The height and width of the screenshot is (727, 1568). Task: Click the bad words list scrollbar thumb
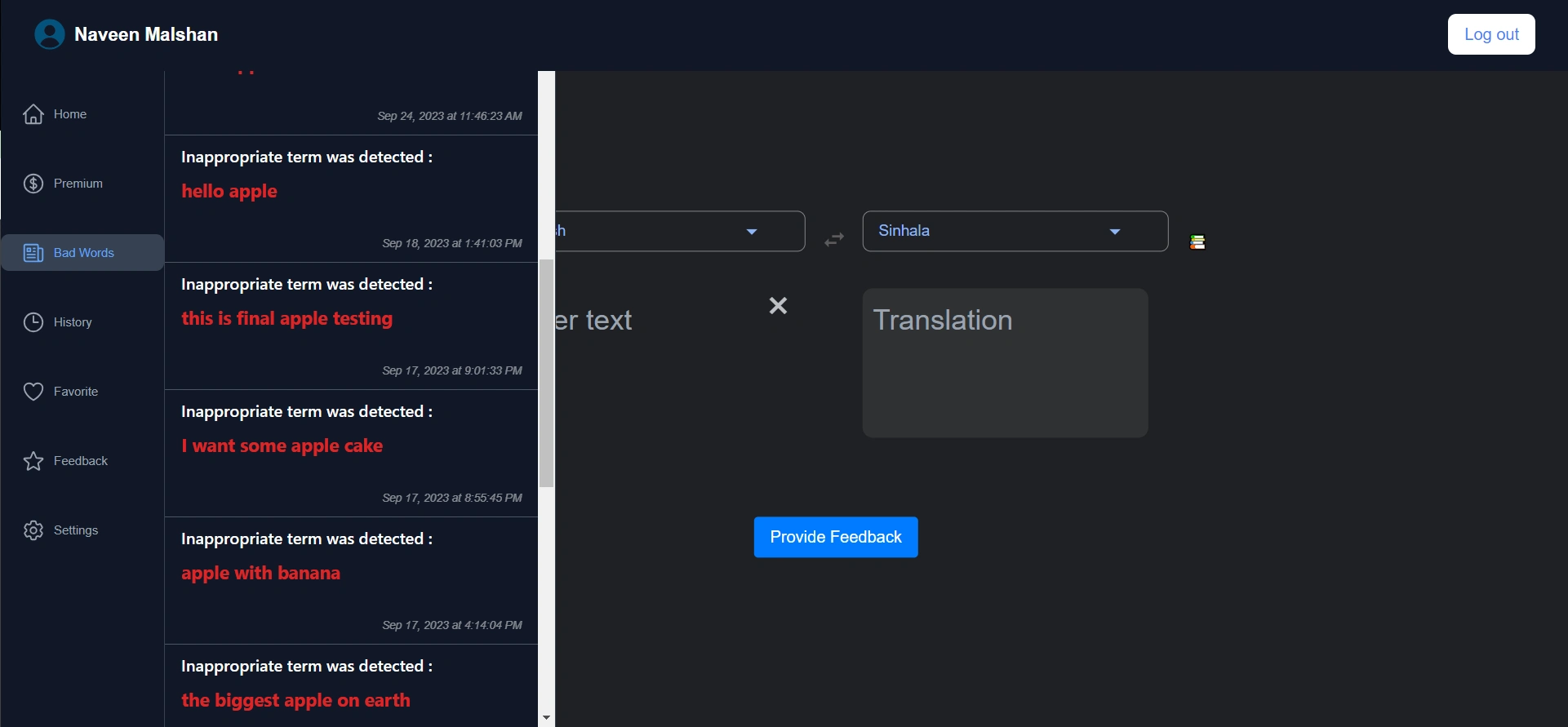(546, 374)
